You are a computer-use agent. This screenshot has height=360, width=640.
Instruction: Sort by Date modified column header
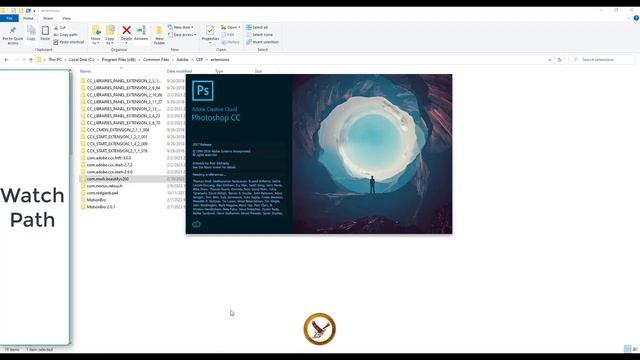[x=179, y=71]
